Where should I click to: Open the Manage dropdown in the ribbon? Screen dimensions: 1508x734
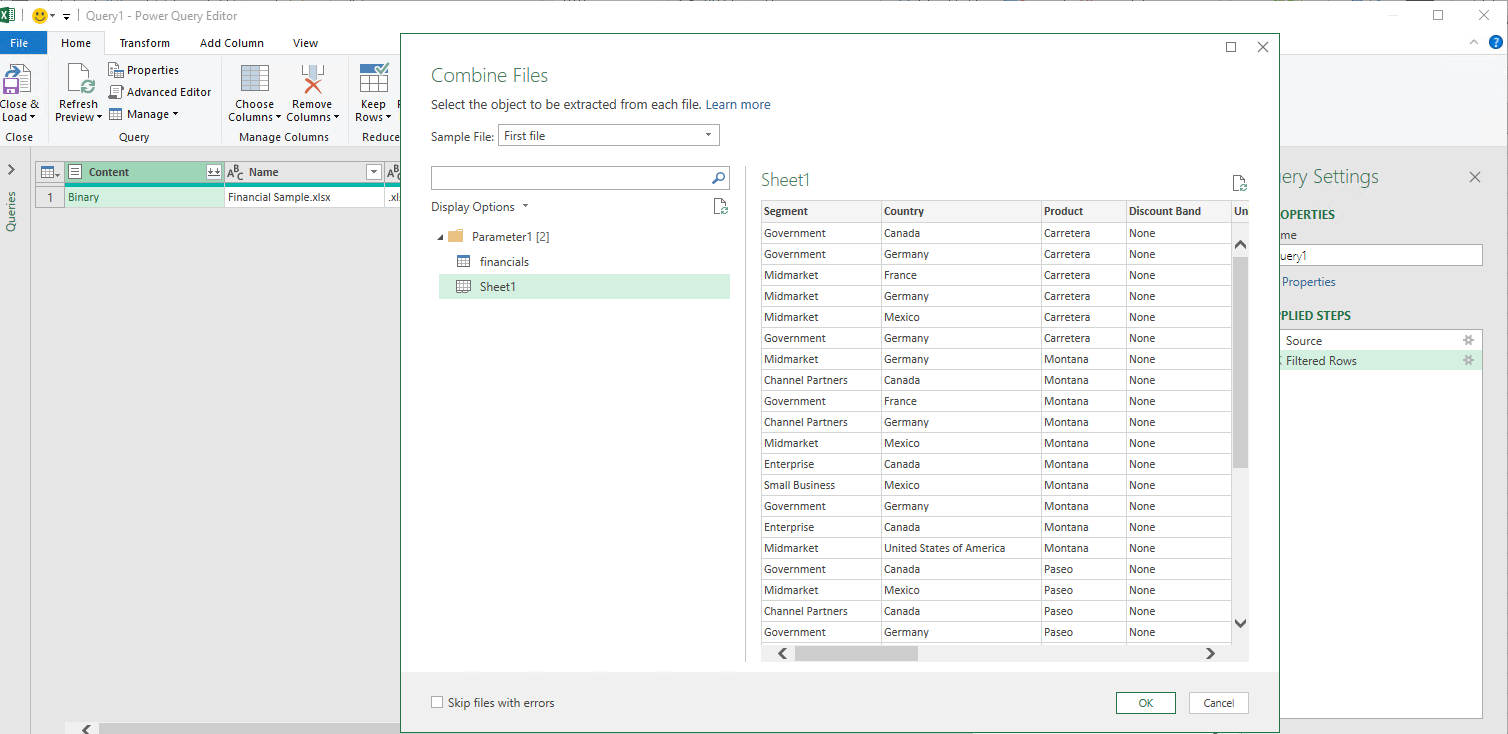[144, 114]
